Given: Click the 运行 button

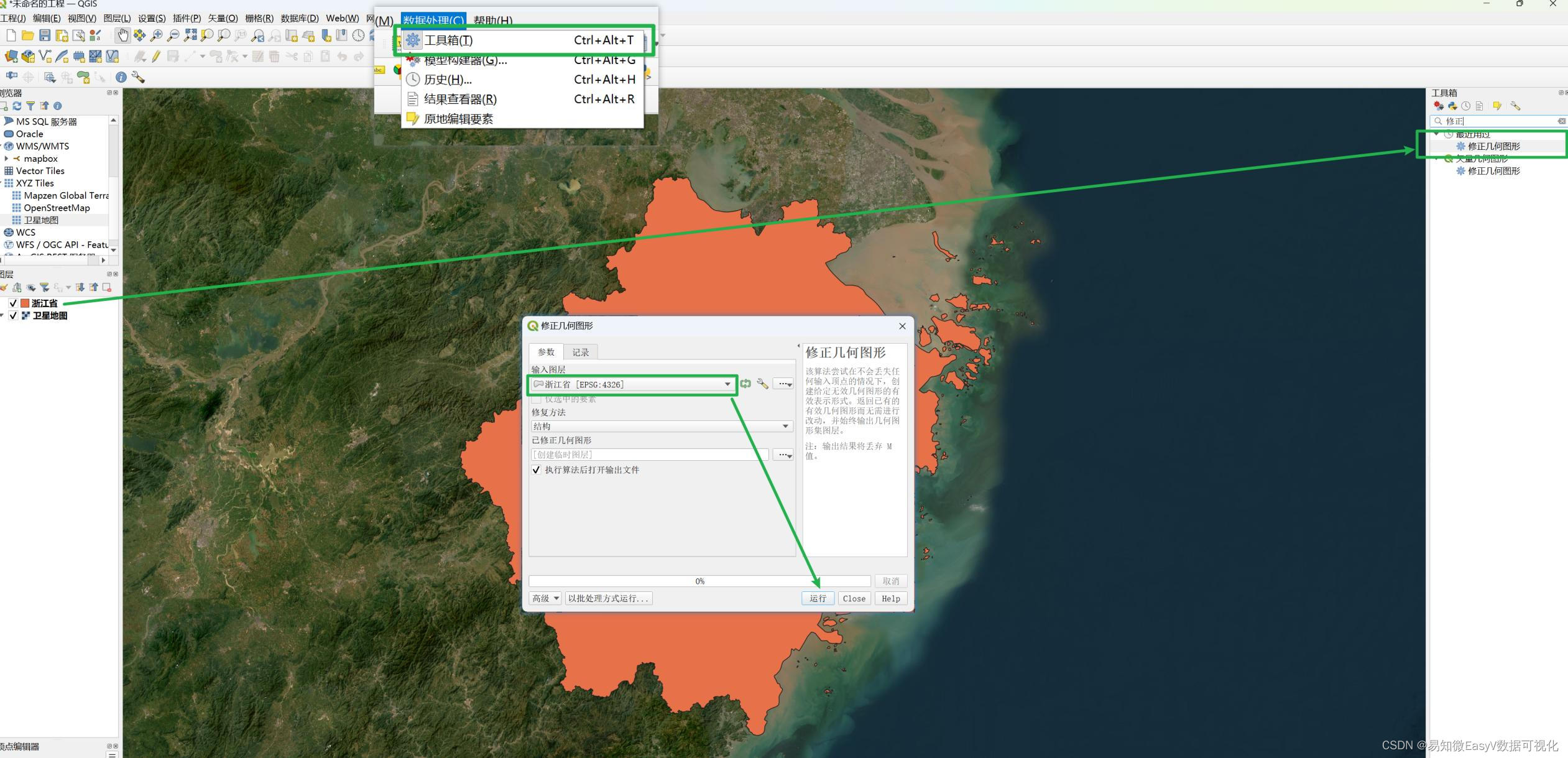Looking at the screenshot, I should 818,598.
